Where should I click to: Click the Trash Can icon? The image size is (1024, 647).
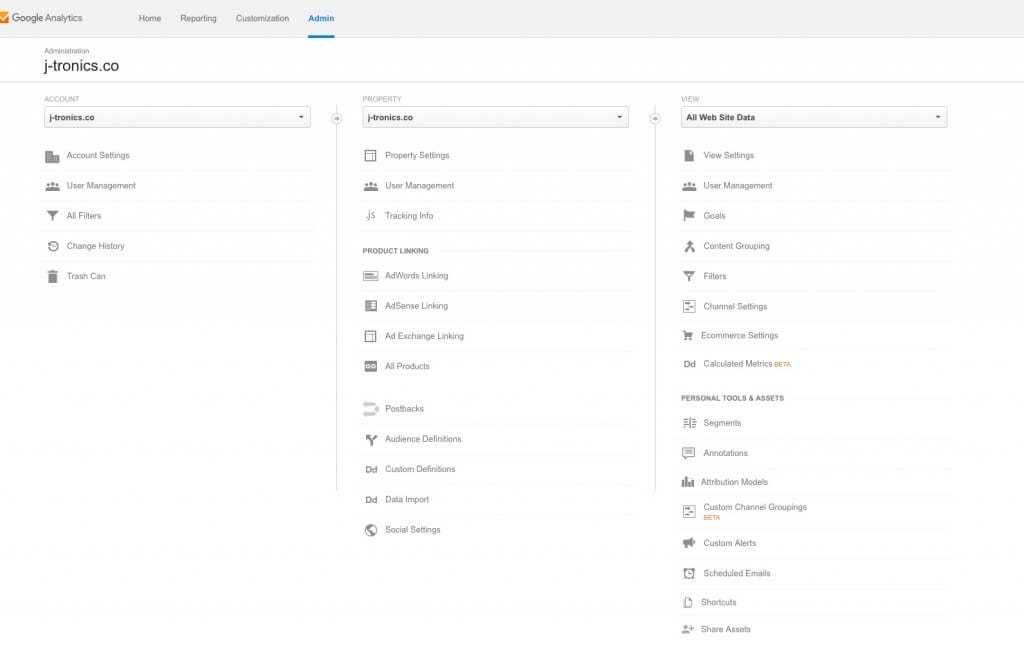point(53,276)
